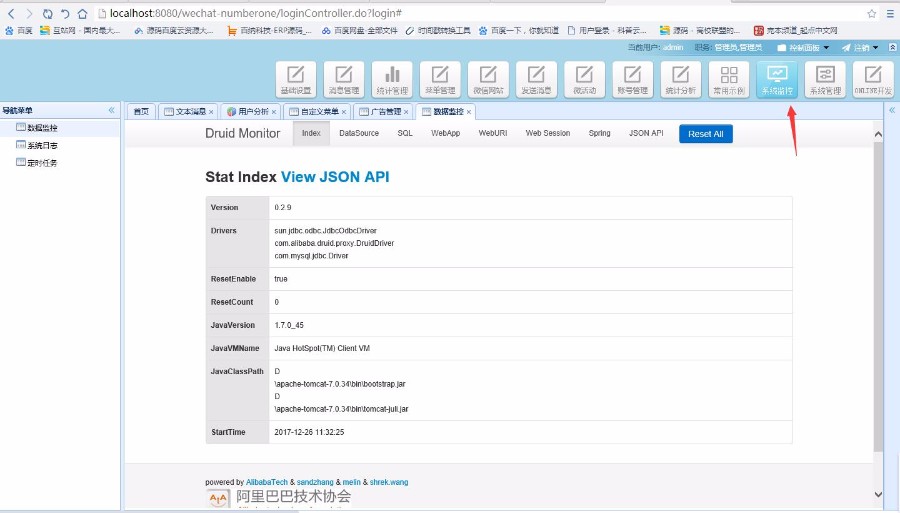
Task: Open Druid DataSource page
Action: click(359, 133)
